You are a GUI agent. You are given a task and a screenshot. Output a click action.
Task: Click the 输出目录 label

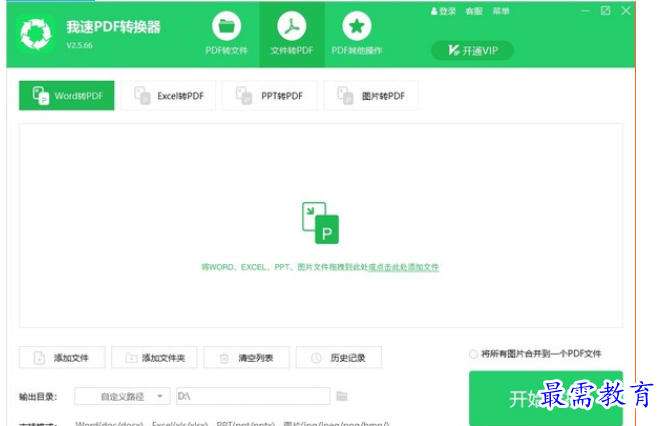pyautogui.click(x=38, y=396)
